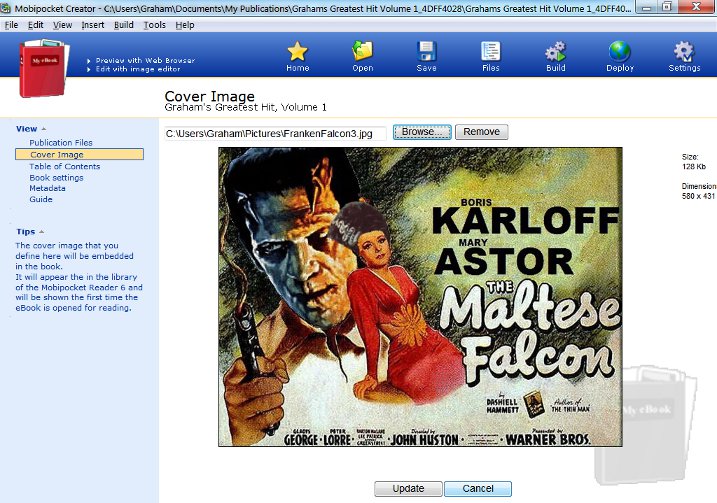Screen dimensions: 717x503
Task: Open the Help menu
Action: tap(185, 25)
